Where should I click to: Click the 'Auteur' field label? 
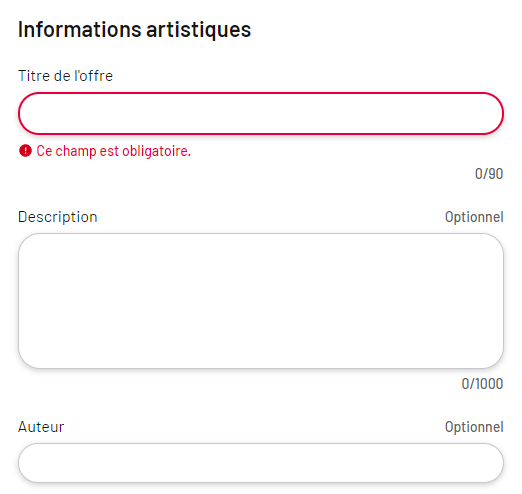coord(41,427)
